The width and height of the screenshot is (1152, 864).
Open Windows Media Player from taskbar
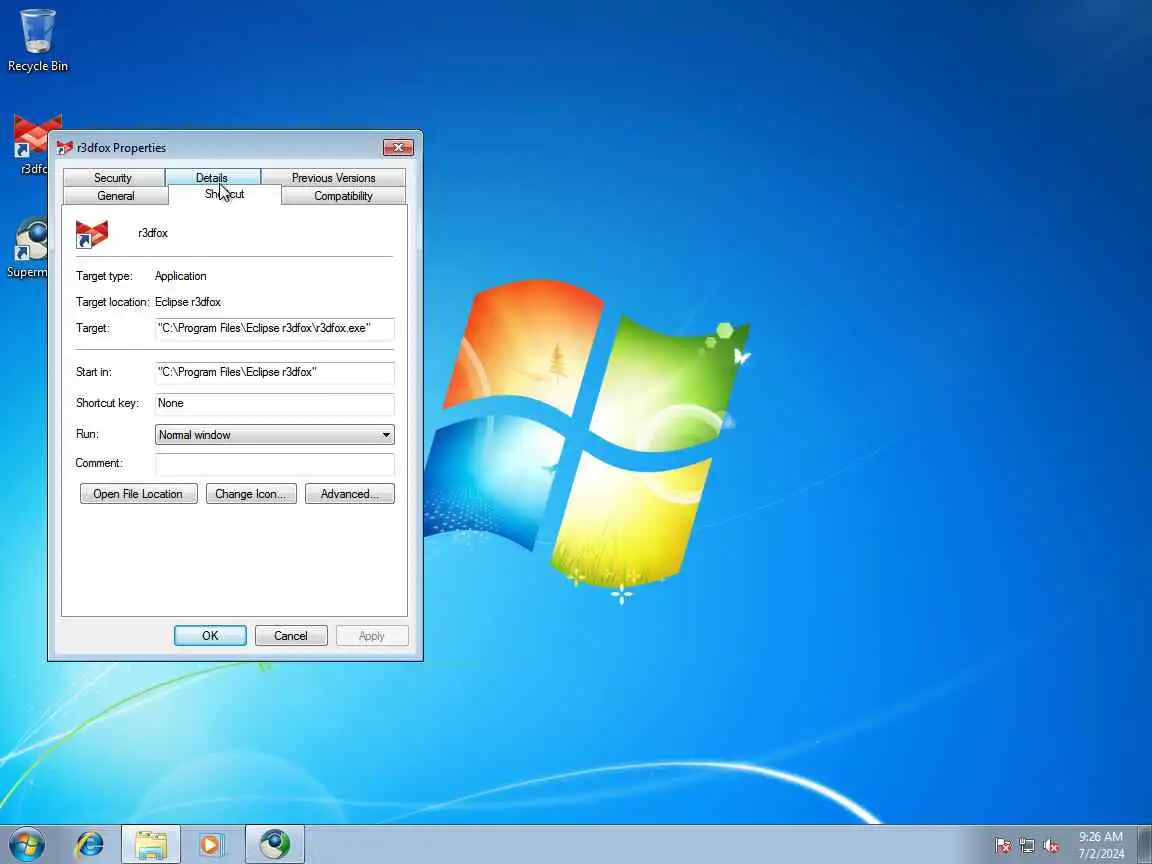211,844
